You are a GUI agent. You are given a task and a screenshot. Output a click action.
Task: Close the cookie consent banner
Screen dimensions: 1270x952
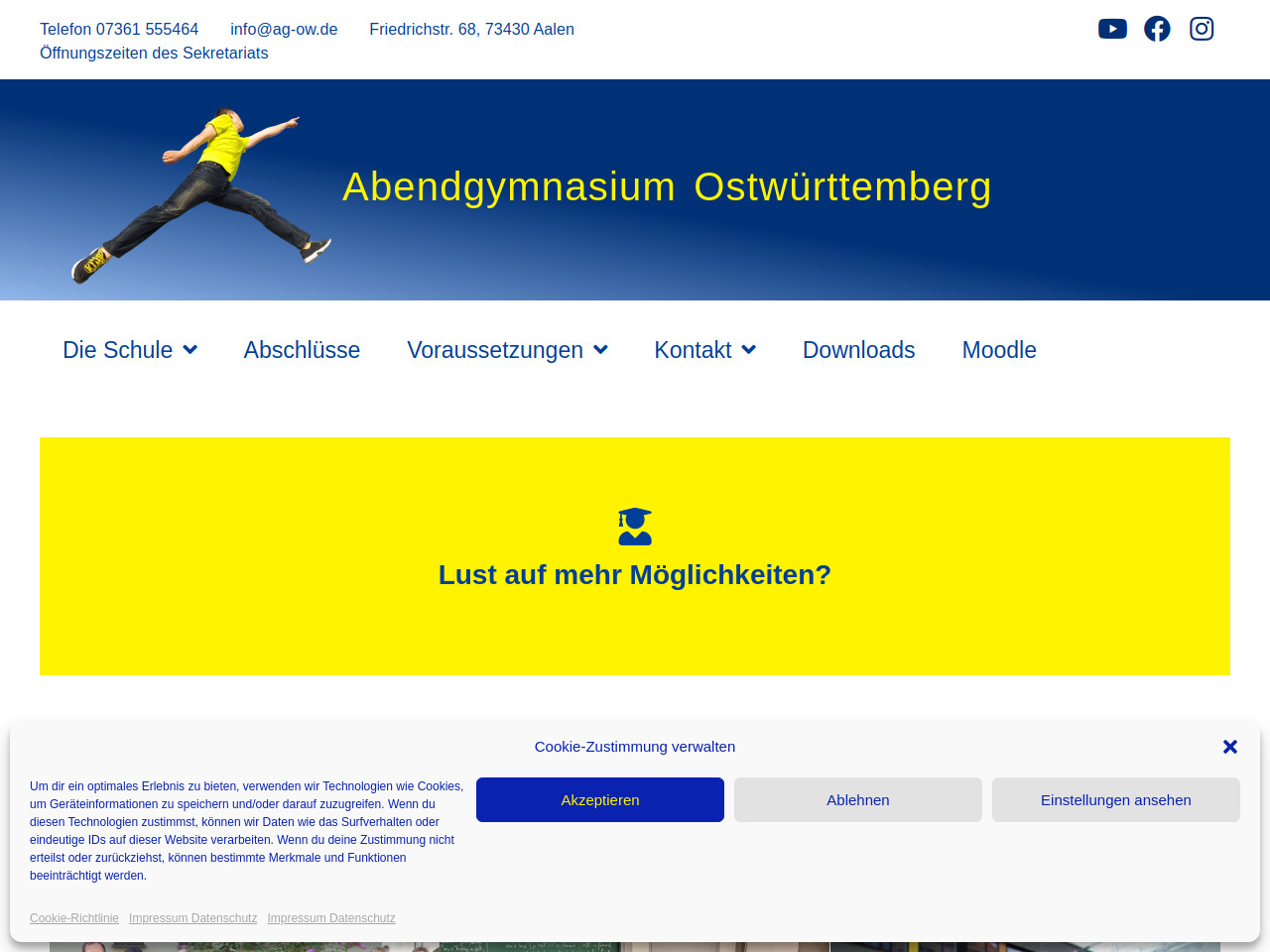(x=1230, y=747)
